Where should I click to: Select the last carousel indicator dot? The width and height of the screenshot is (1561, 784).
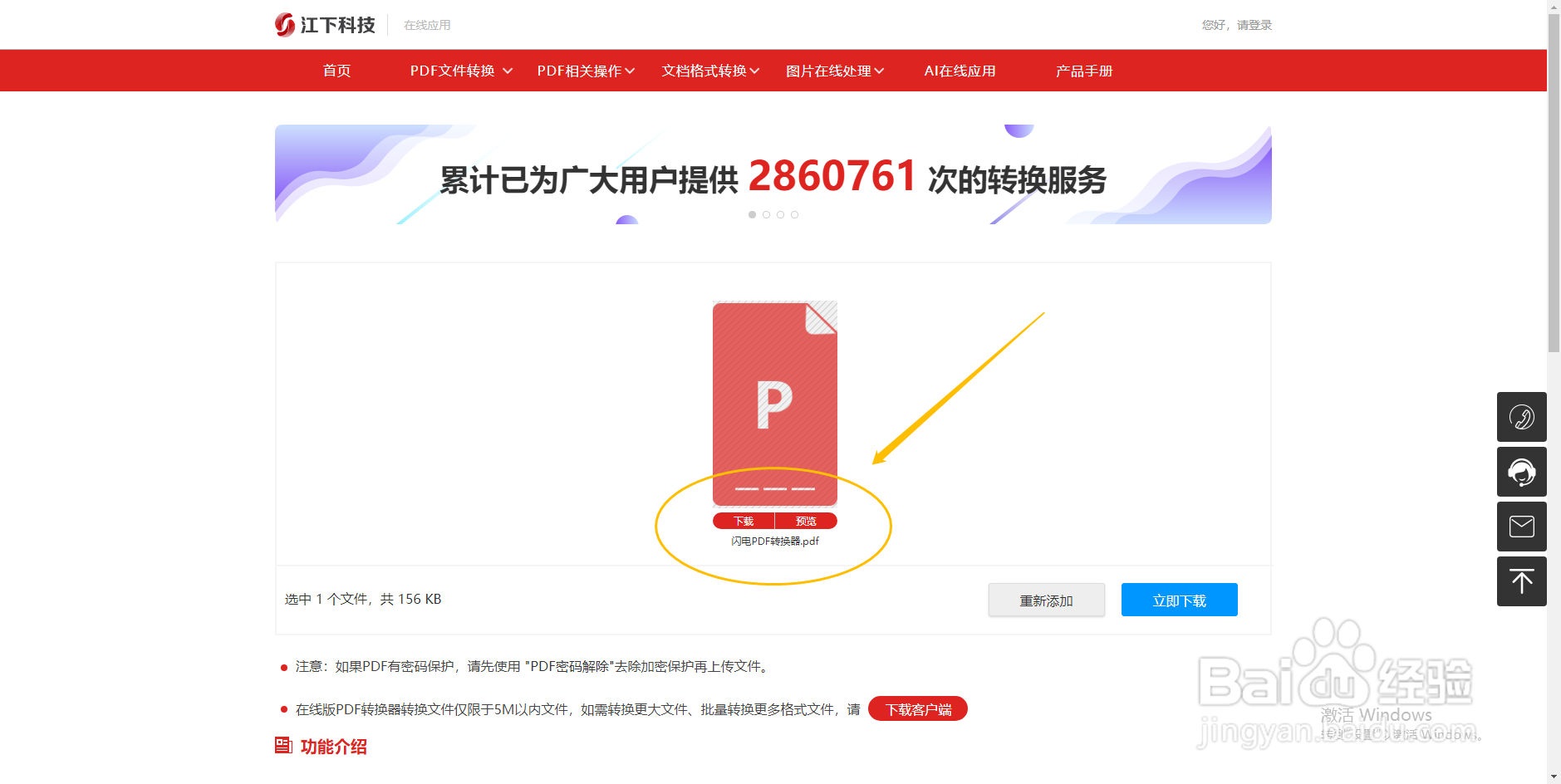click(795, 214)
